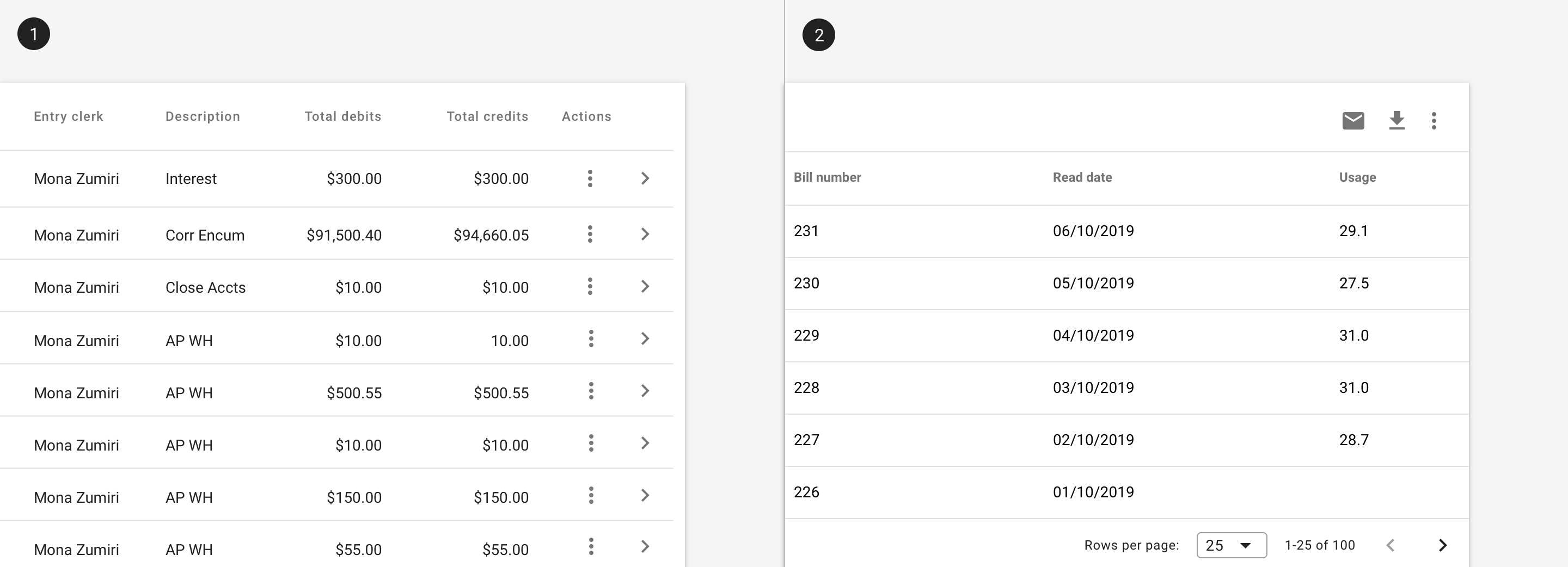Sort by the Read date column header
Image resolution: width=1568 pixels, height=567 pixels.
pos(1082,177)
